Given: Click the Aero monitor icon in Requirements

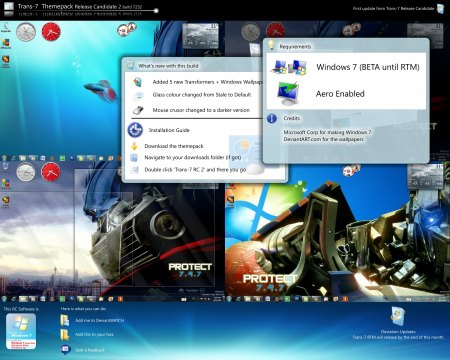Looking at the screenshot, I should 289,94.
